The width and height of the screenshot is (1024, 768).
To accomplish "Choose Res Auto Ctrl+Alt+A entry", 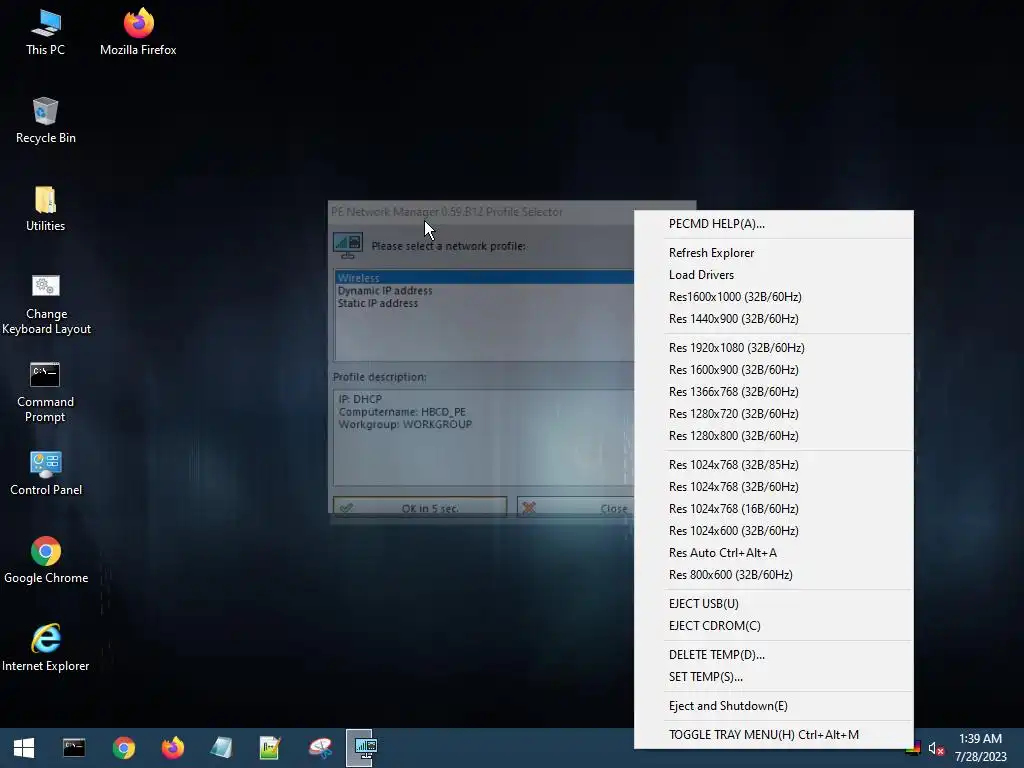I will pyautogui.click(x=774, y=552).
